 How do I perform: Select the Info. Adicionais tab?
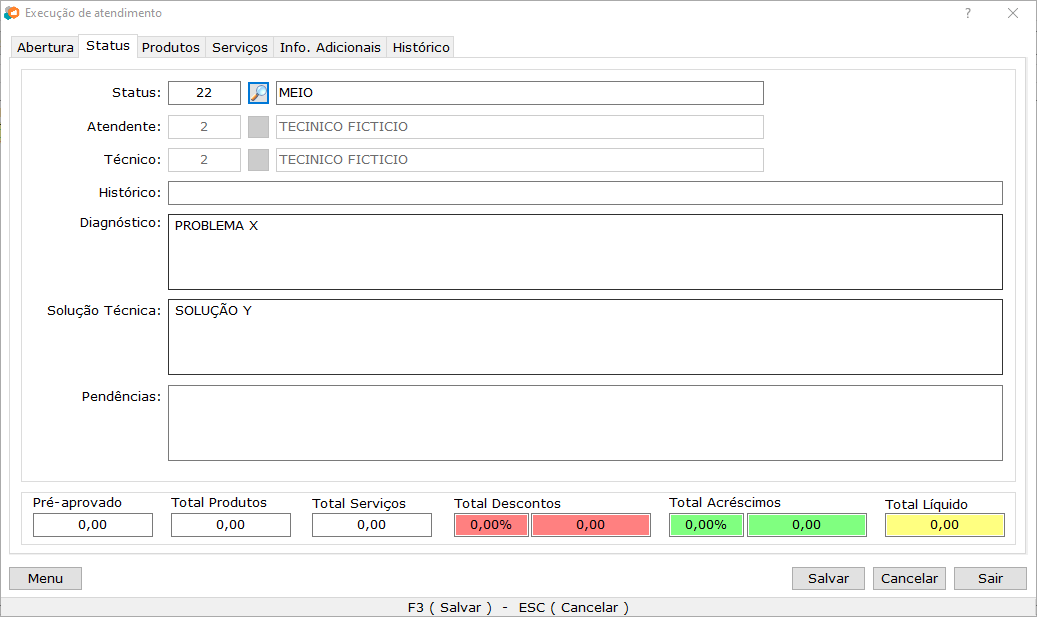pyautogui.click(x=330, y=47)
